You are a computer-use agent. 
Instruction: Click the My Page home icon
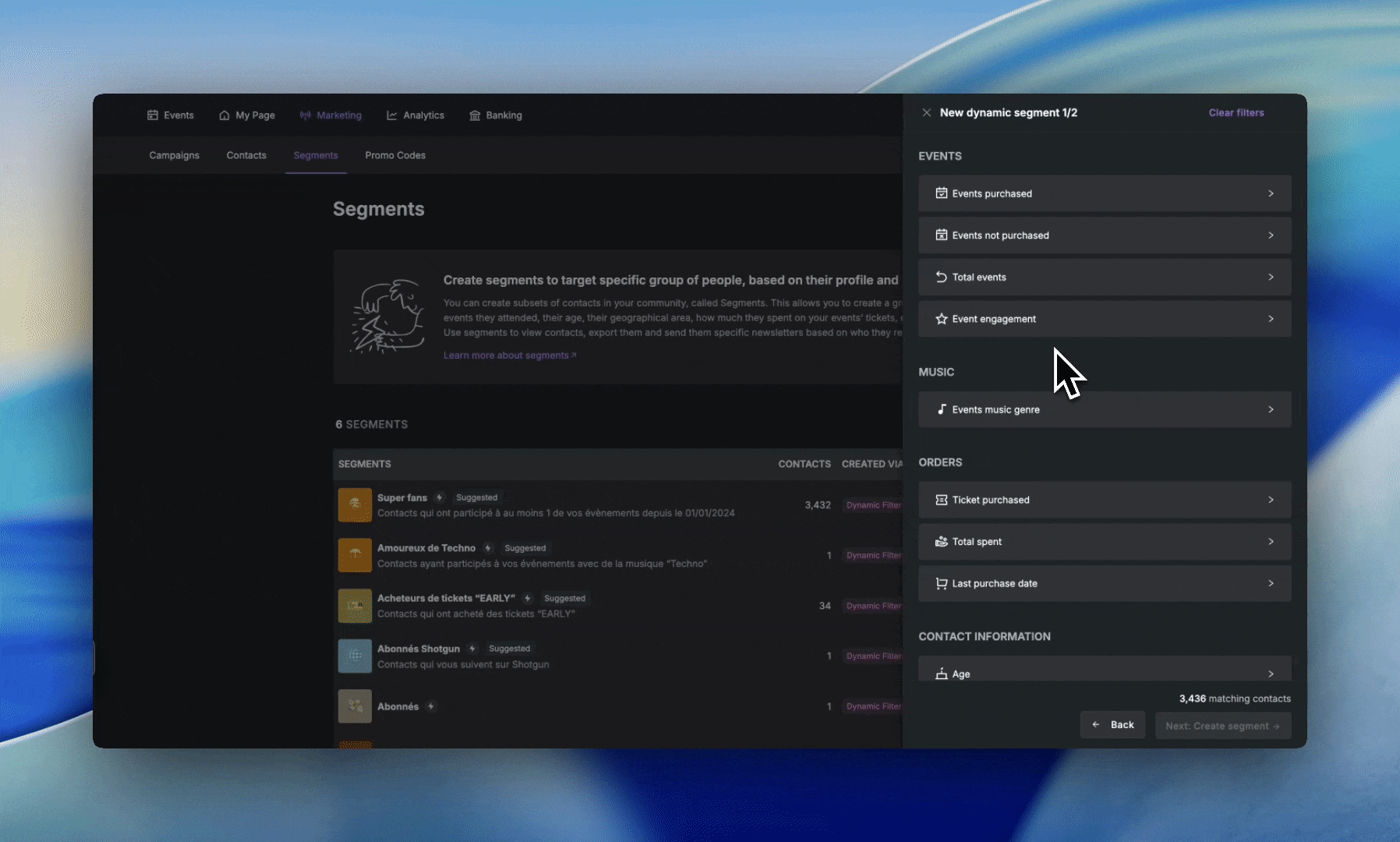224,115
